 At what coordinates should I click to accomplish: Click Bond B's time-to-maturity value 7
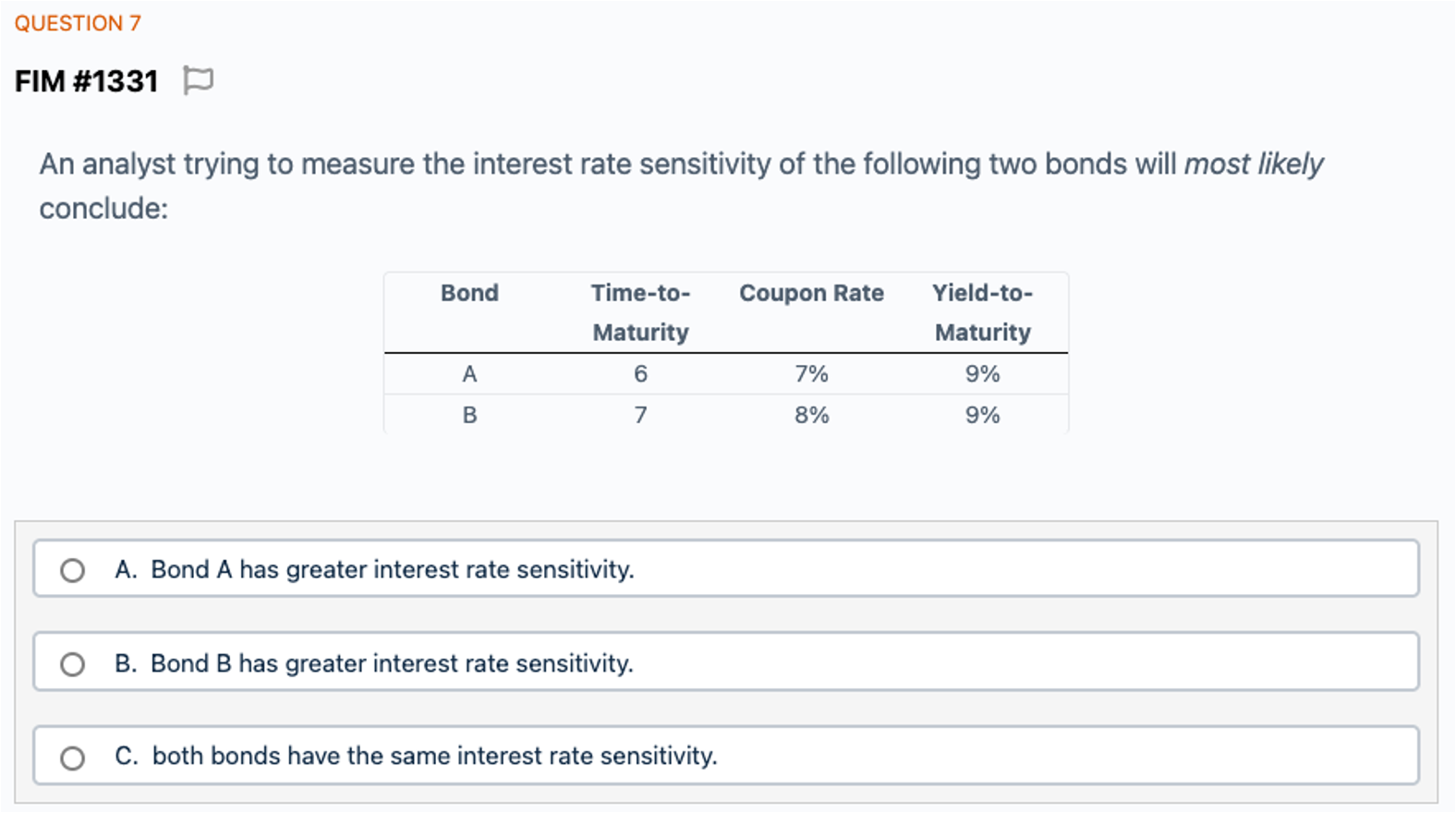point(640,415)
